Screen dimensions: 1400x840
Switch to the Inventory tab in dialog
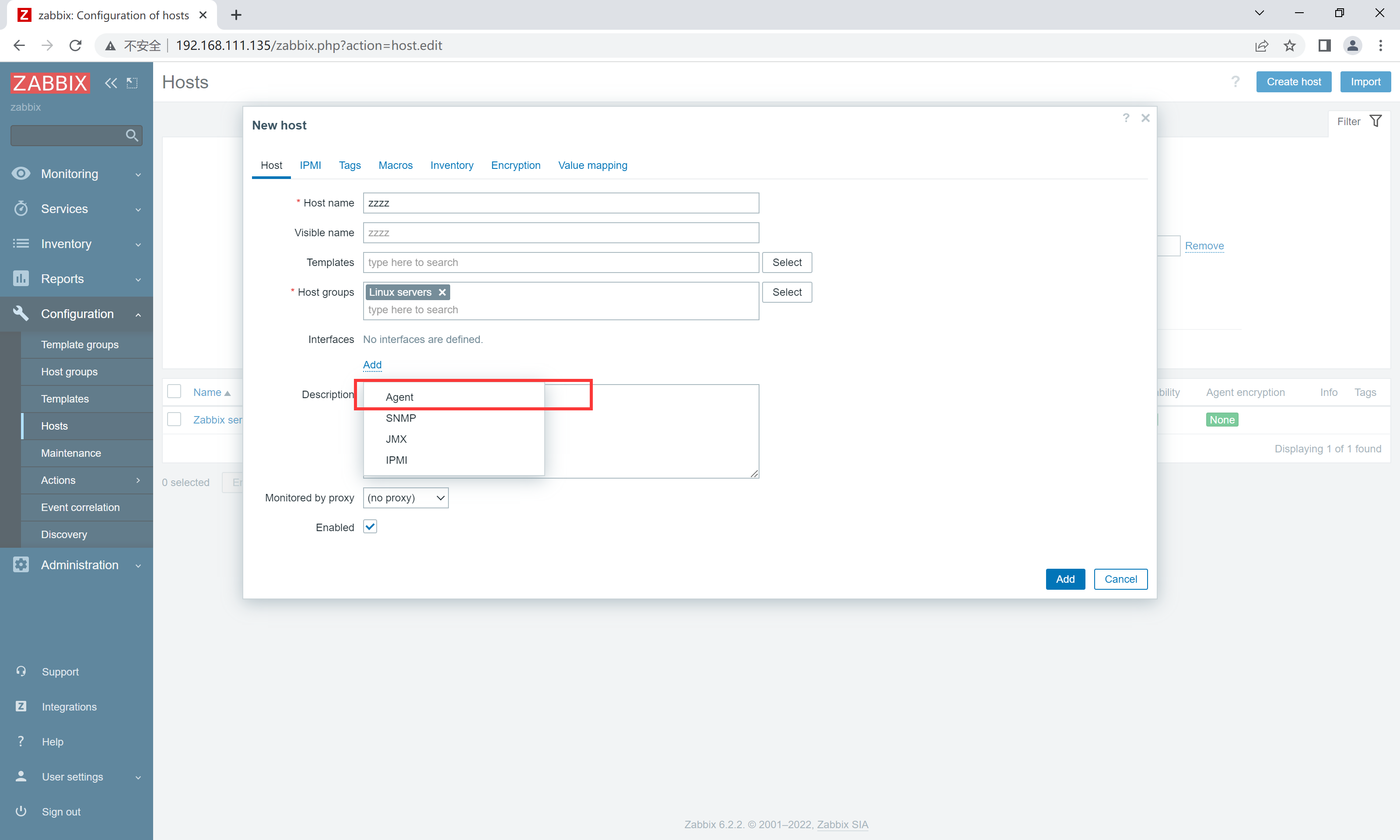tap(451, 165)
